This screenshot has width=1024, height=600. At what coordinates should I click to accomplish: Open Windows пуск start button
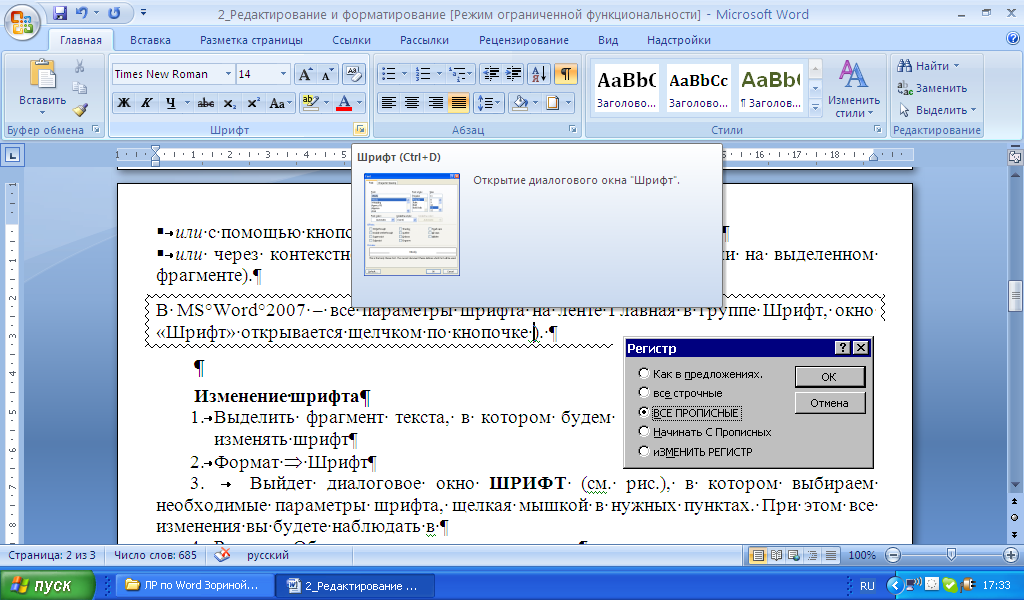tap(48, 585)
